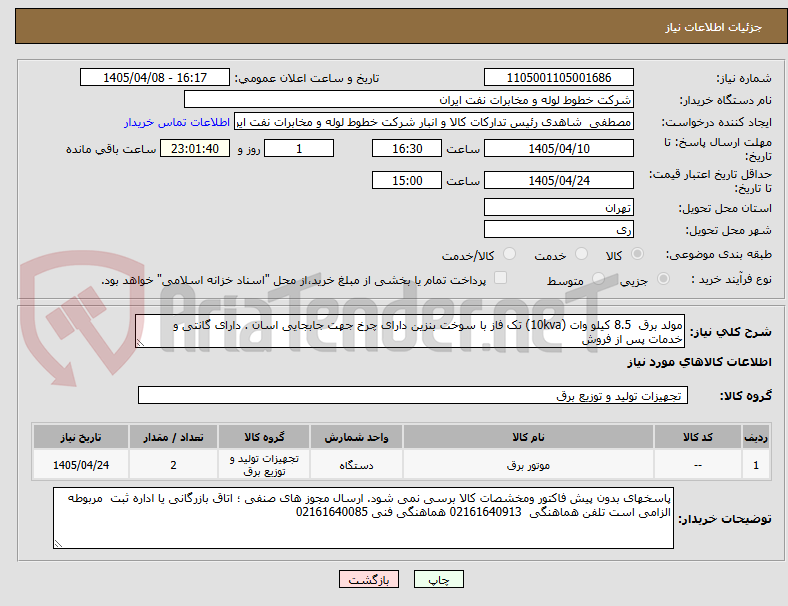Select the متوسط purchase type radio
The width and height of the screenshot is (788, 606).
pyautogui.click(x=598, y=278)
